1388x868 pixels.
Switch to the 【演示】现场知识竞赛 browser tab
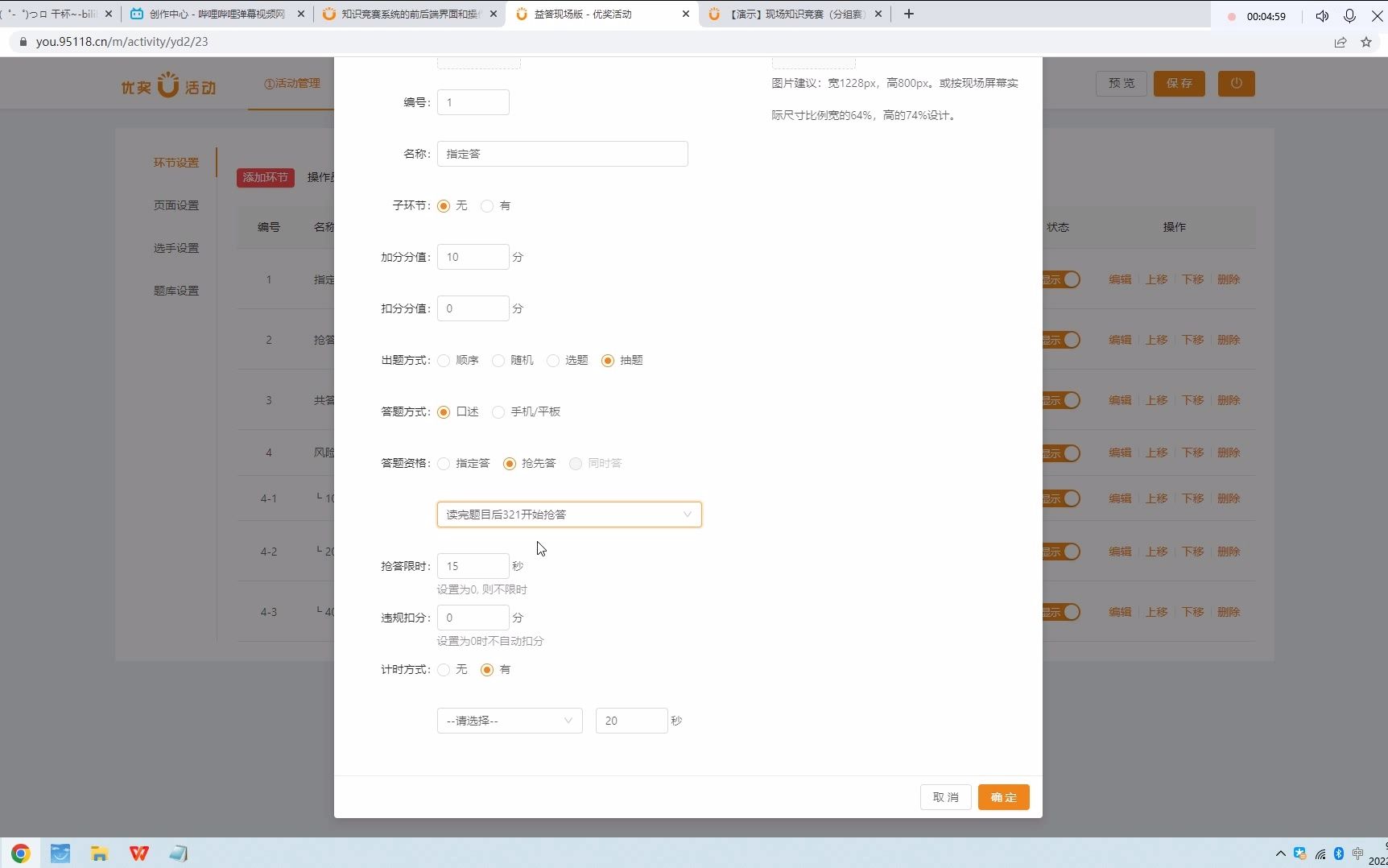795,14
